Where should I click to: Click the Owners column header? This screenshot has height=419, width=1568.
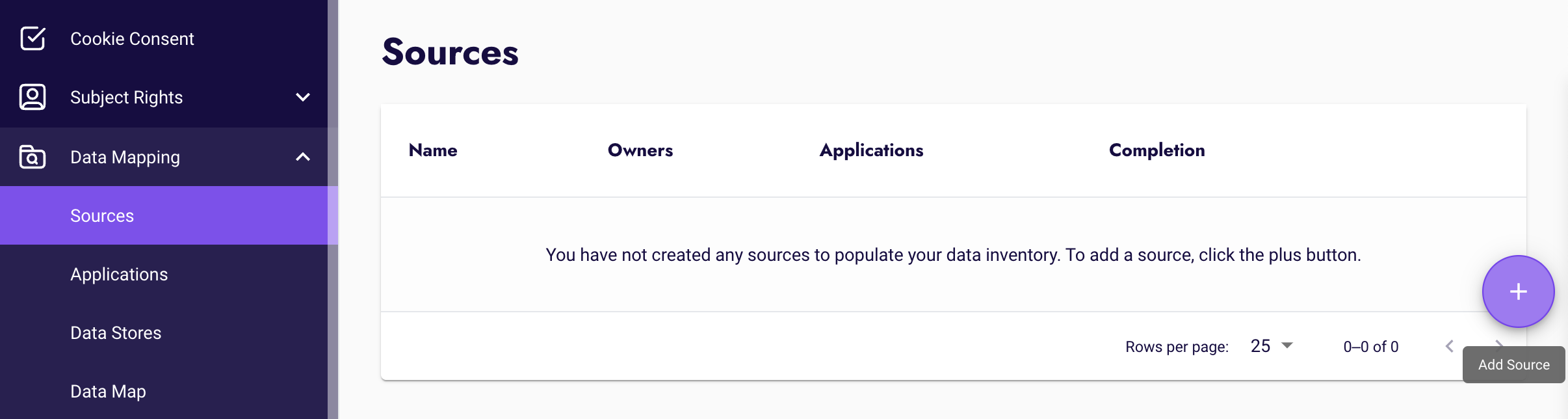click(x=640, y=150)
